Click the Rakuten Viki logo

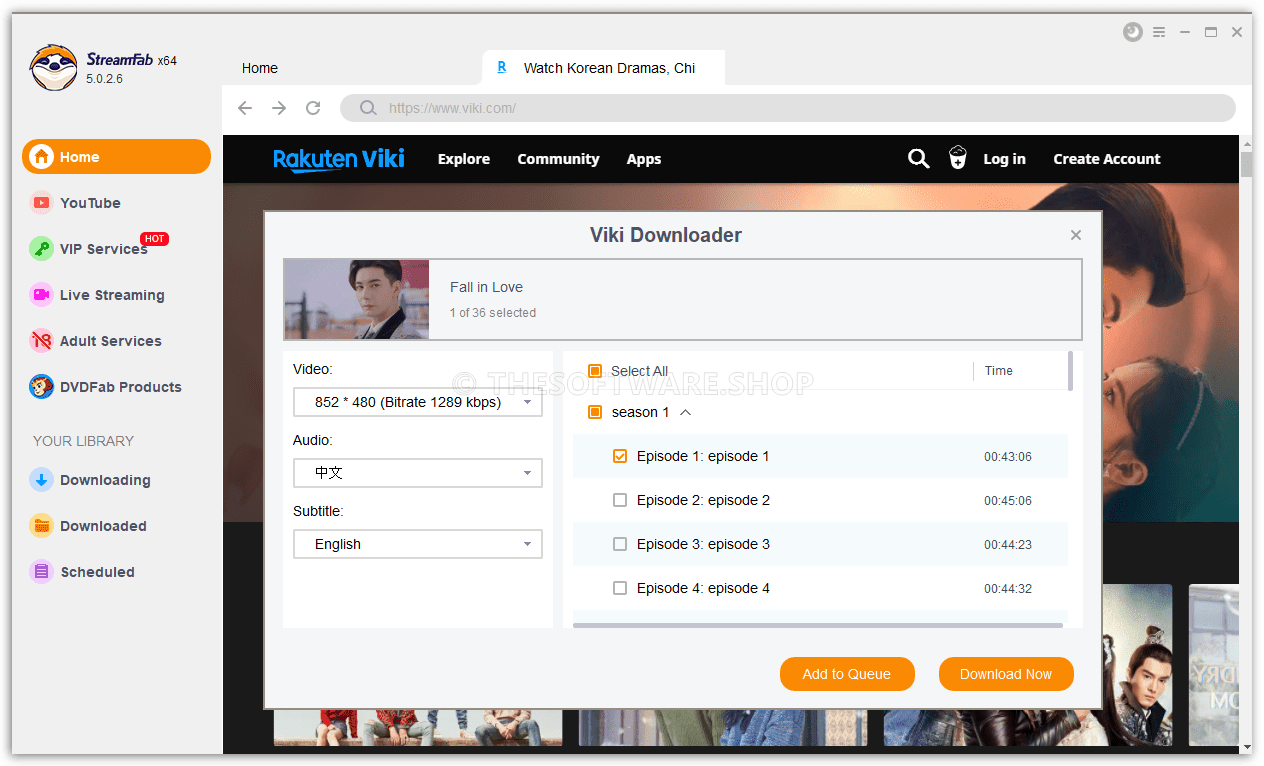coord(339,159)
